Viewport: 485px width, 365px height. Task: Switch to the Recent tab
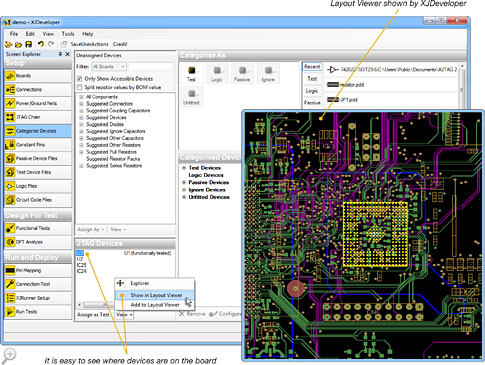312,67
